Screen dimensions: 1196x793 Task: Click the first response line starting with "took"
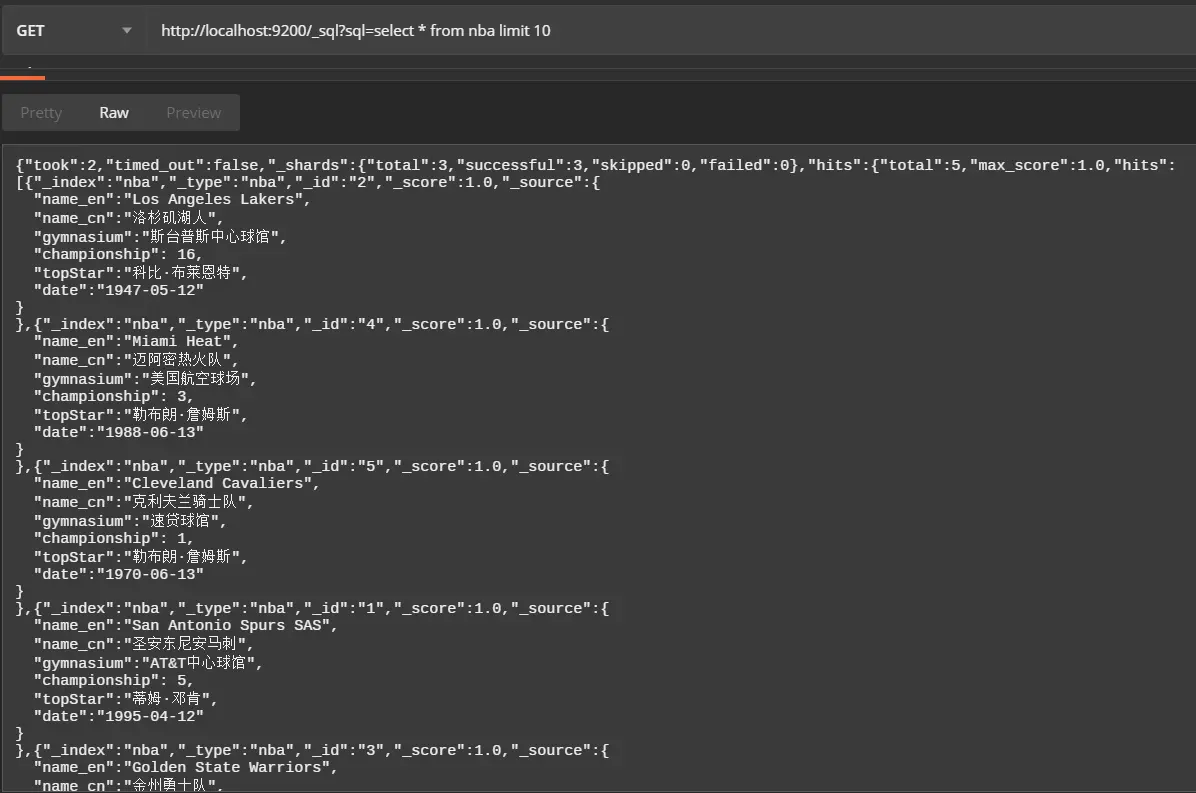[596, 165]
